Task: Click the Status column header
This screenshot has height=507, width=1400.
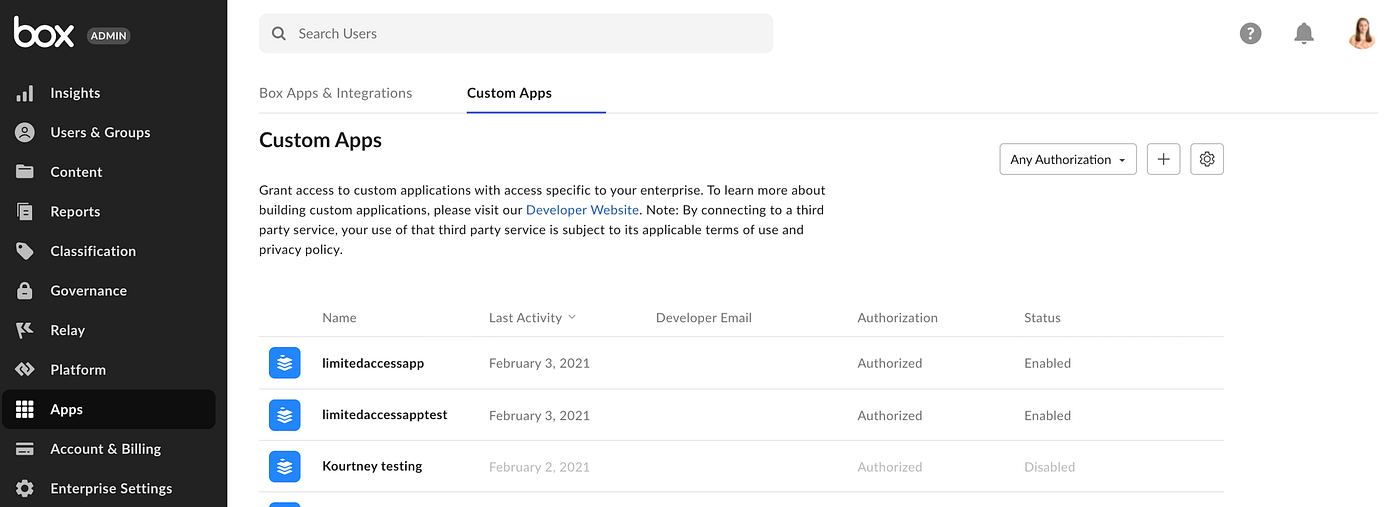Action: tap(1042, 318)
